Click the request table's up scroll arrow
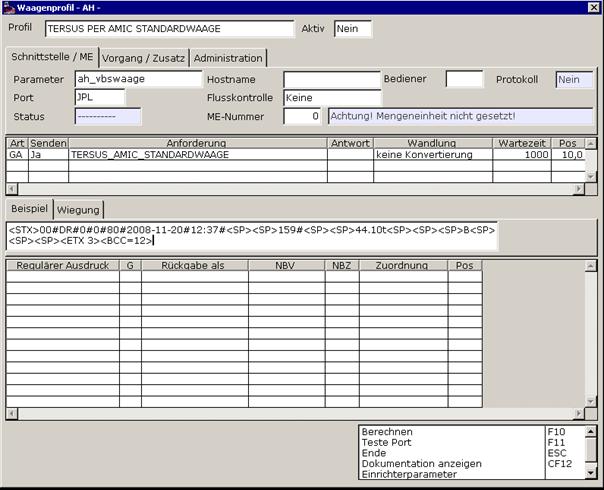The image size is (604, 490). point(591,144)
